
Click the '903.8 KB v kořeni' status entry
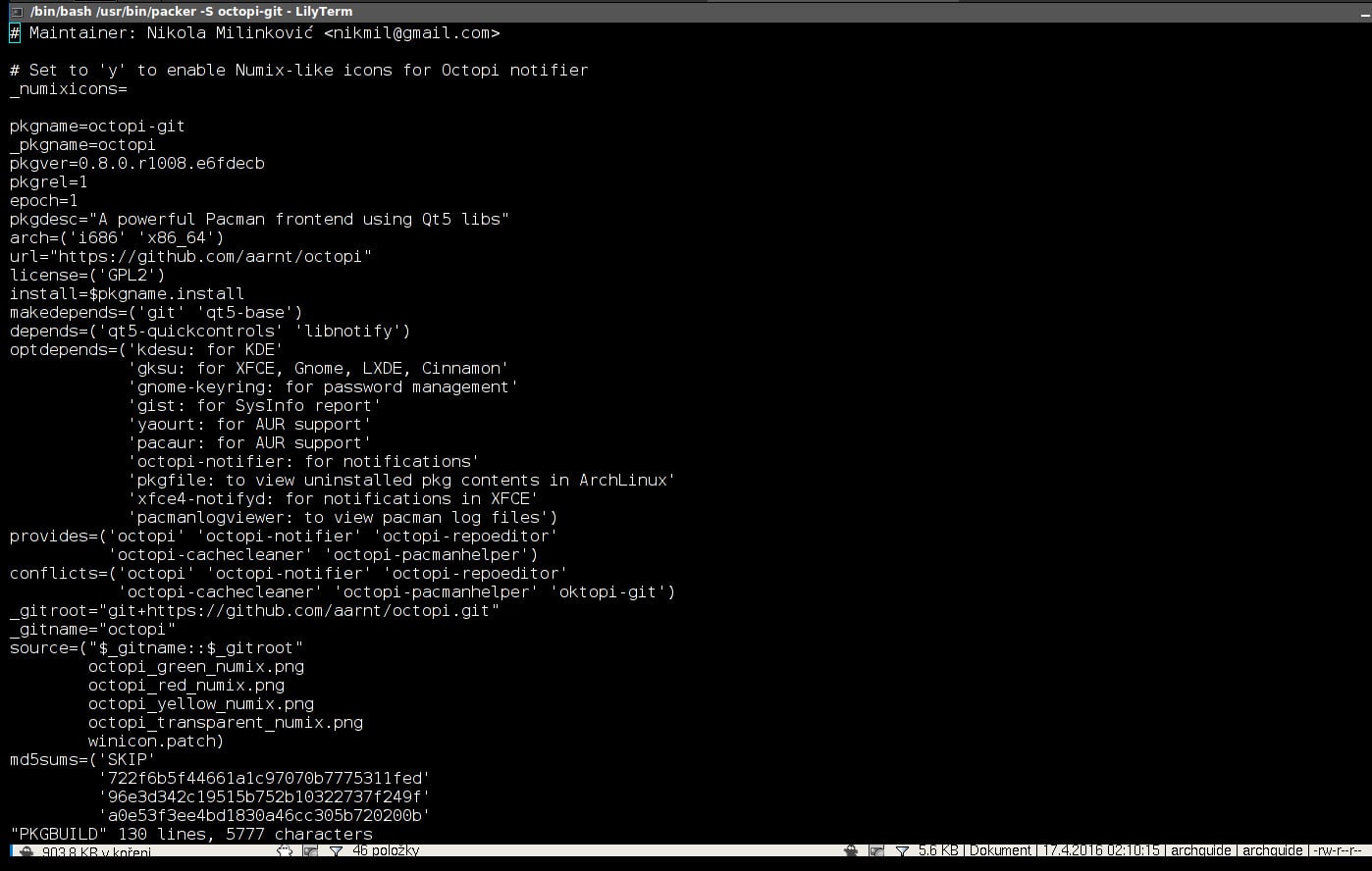pos(96,851)
